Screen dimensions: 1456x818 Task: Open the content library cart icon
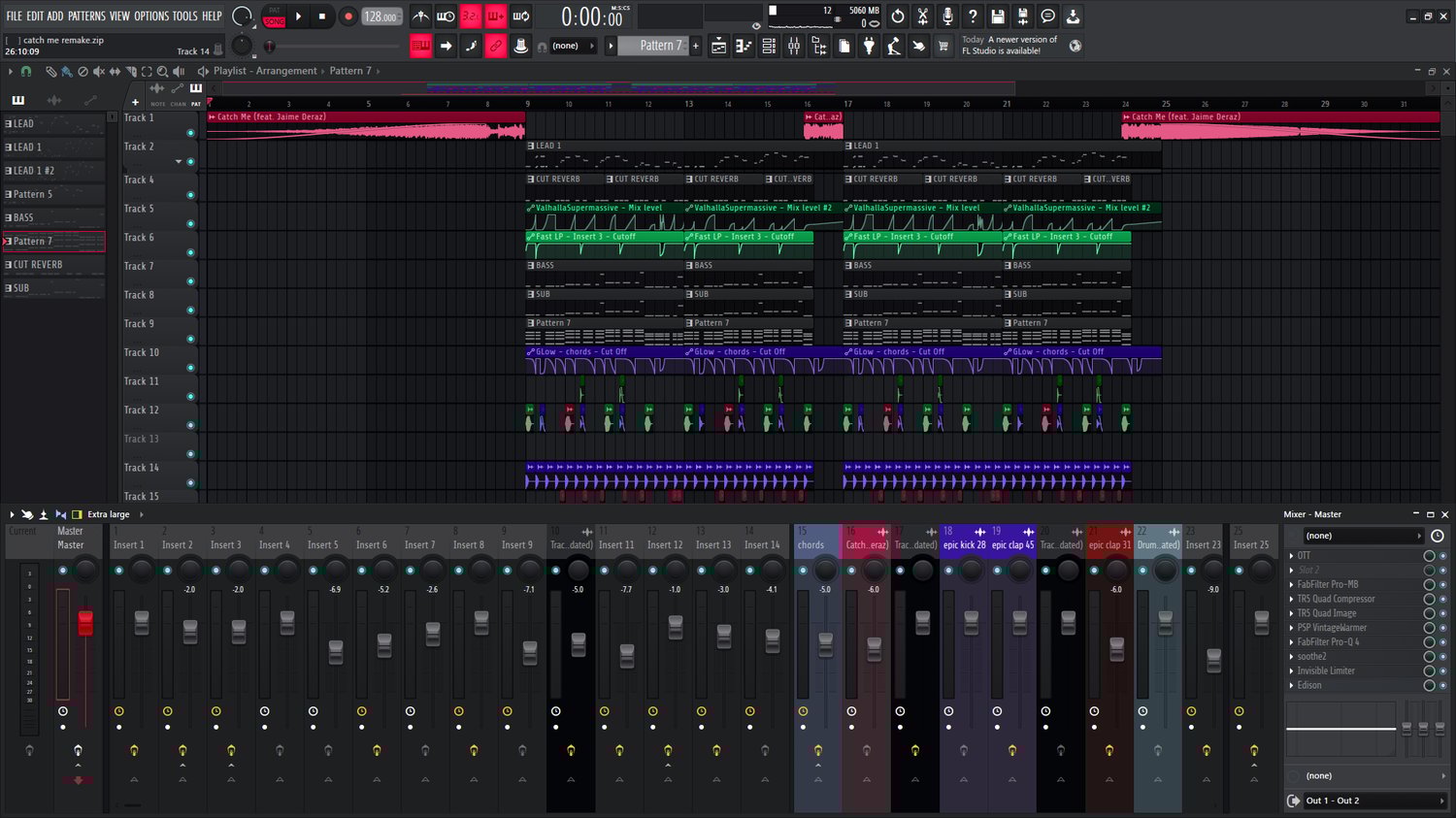[943, 46]
